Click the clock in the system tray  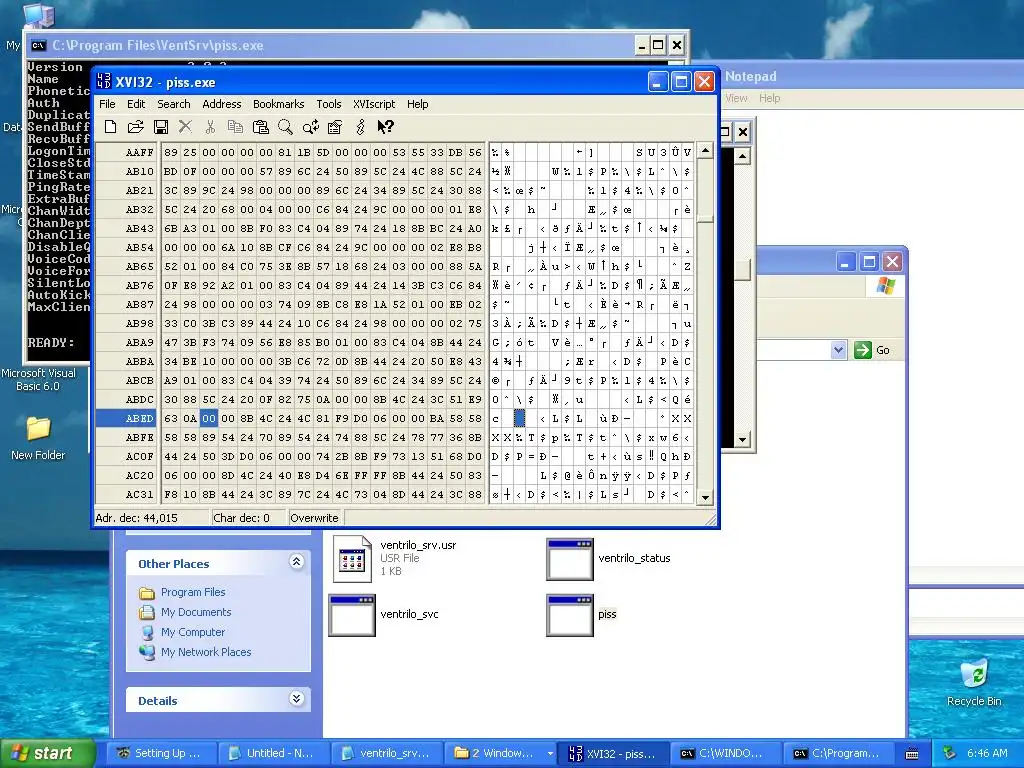click(x=987, y=753)
